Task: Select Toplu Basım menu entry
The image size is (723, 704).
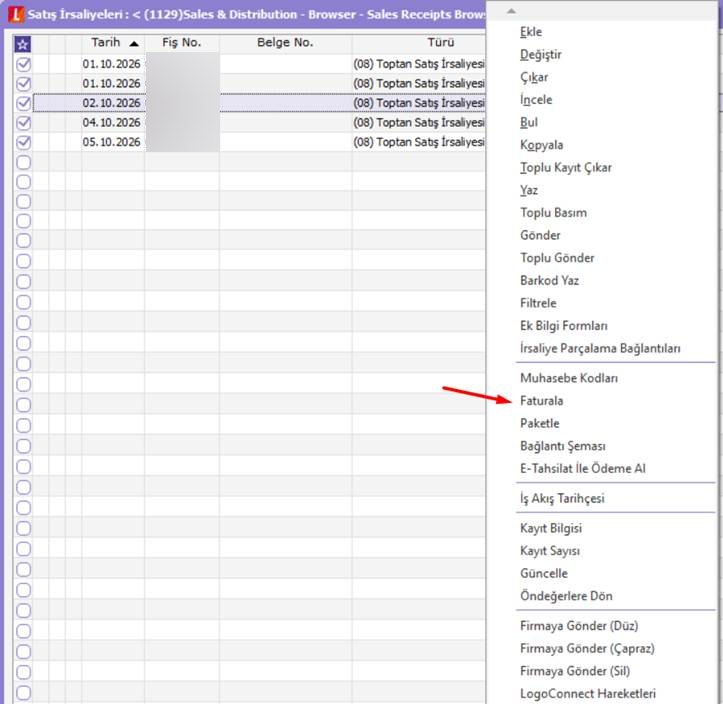Action: pyautogui.click(x=553, y=213)
